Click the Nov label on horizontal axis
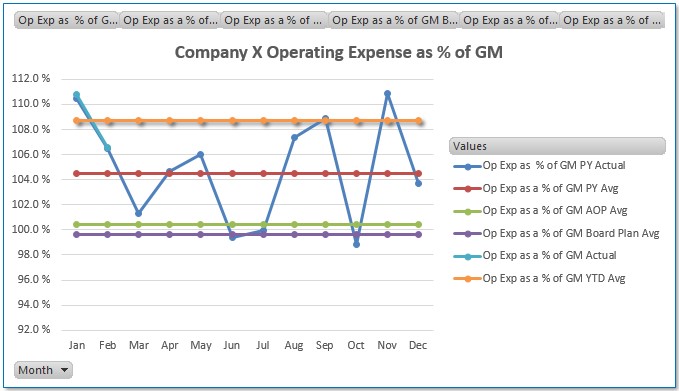679x391 pixels. (387, 345)
